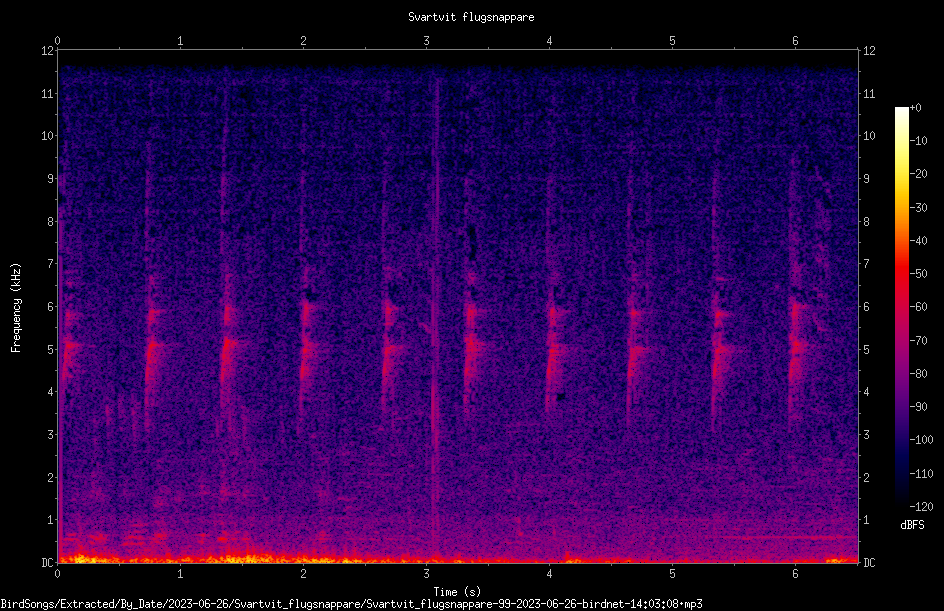944x611 pixels.
Task: Click the 'Time (s)' axis label
Action: pos(457,592)
